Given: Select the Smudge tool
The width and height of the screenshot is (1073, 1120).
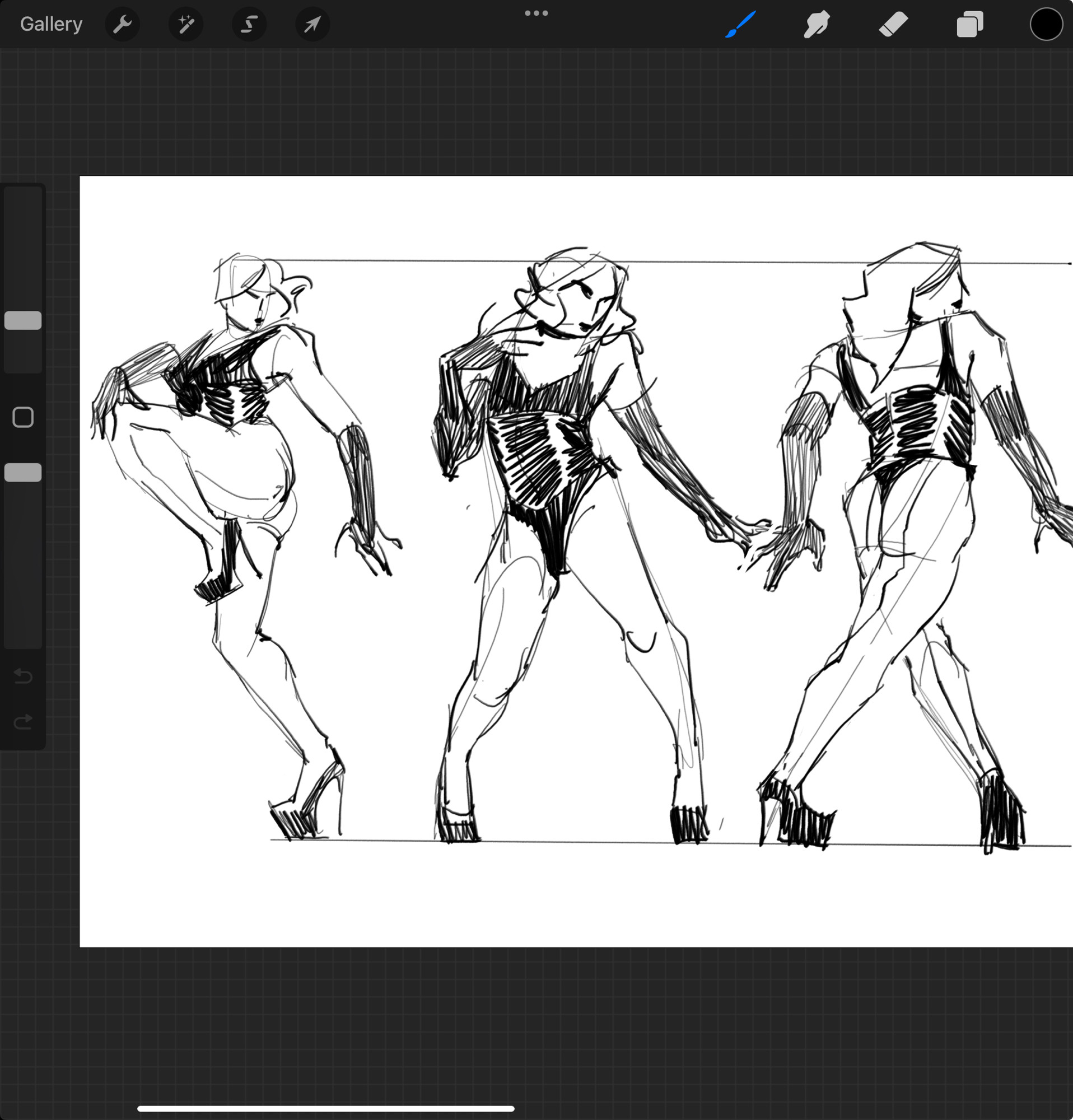Looking at the screenshot, I should click(x=817, y=25).
